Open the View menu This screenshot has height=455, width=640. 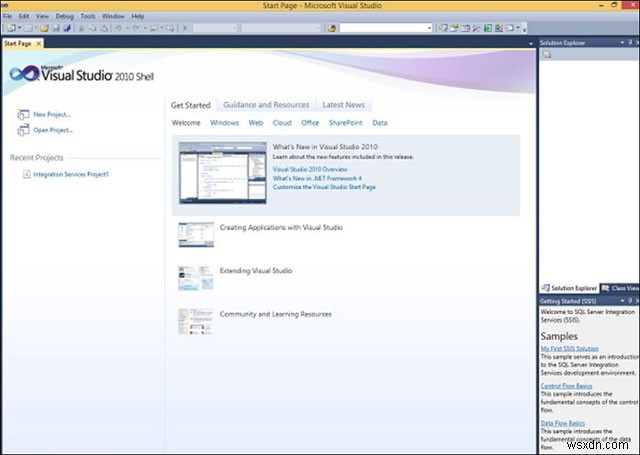[42, 16]
